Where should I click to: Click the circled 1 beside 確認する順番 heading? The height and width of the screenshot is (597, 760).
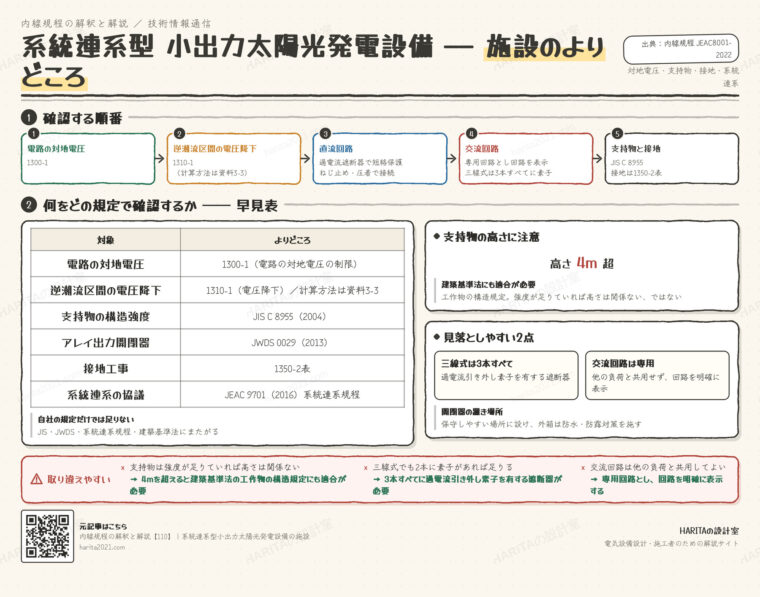(29, 117)
